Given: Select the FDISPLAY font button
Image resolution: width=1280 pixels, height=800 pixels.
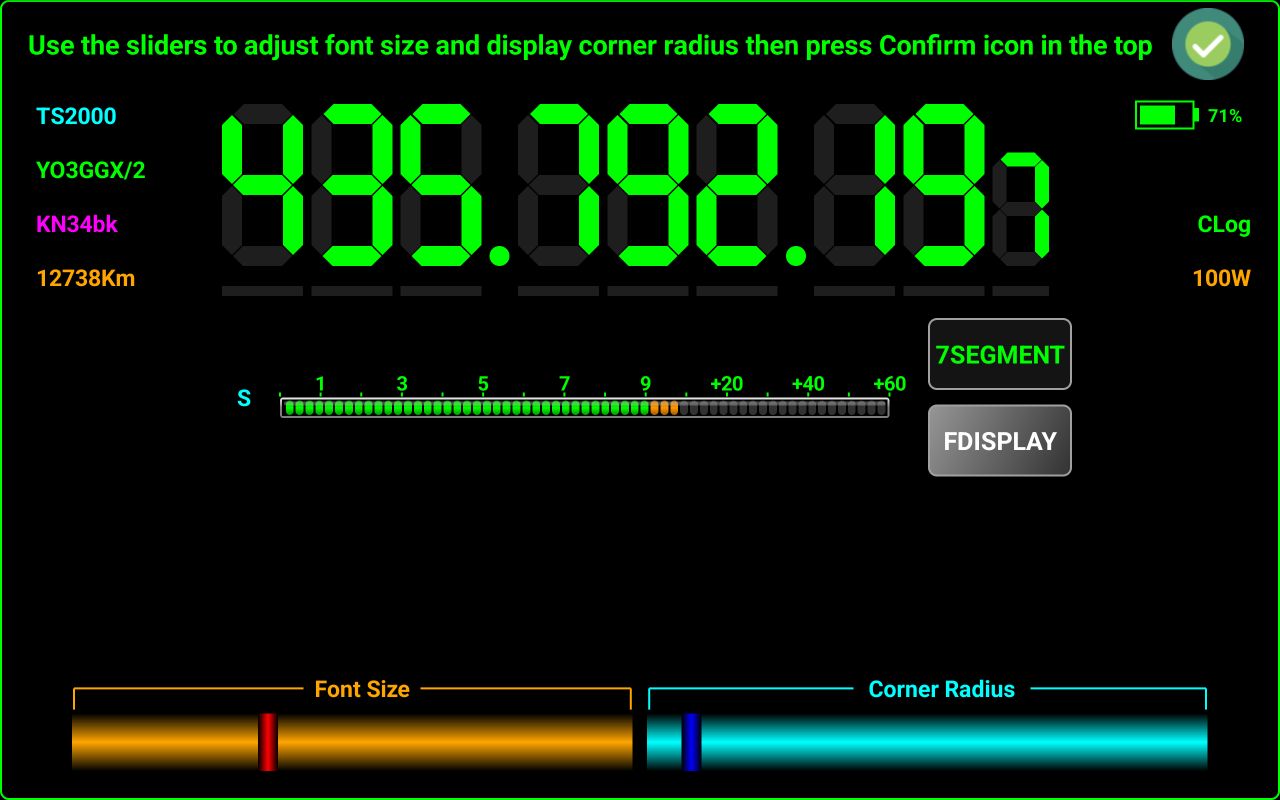Looking at the screenshot, I should [x=999, y=440].
